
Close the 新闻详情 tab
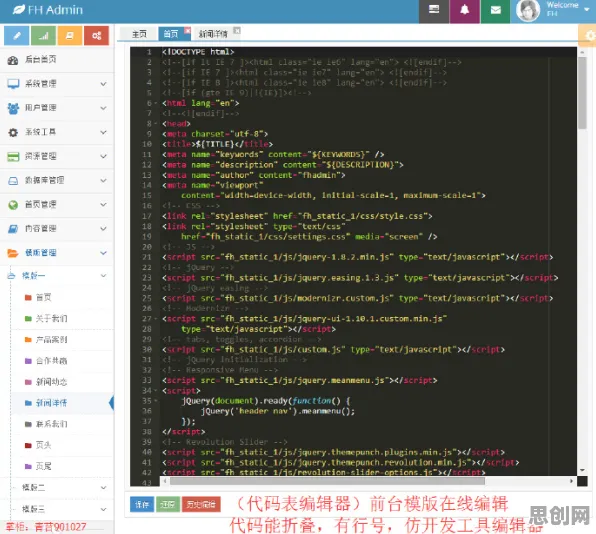click(237, 30)
